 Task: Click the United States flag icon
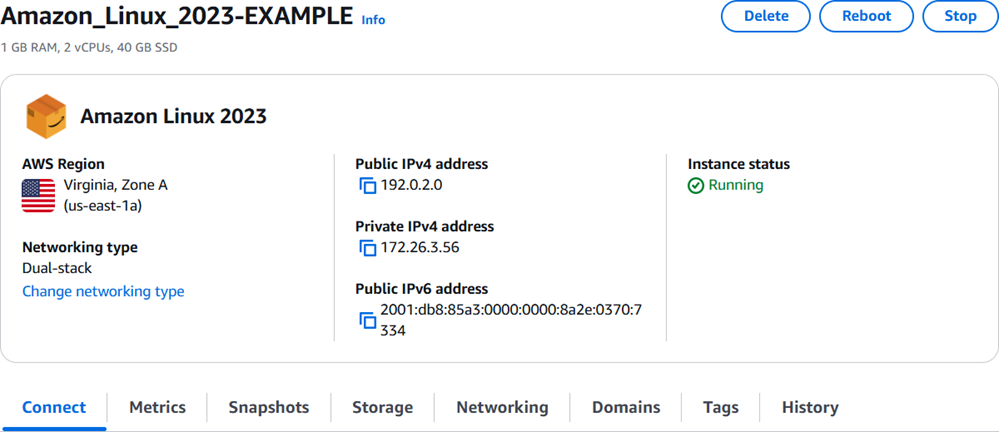pos(38,196)
